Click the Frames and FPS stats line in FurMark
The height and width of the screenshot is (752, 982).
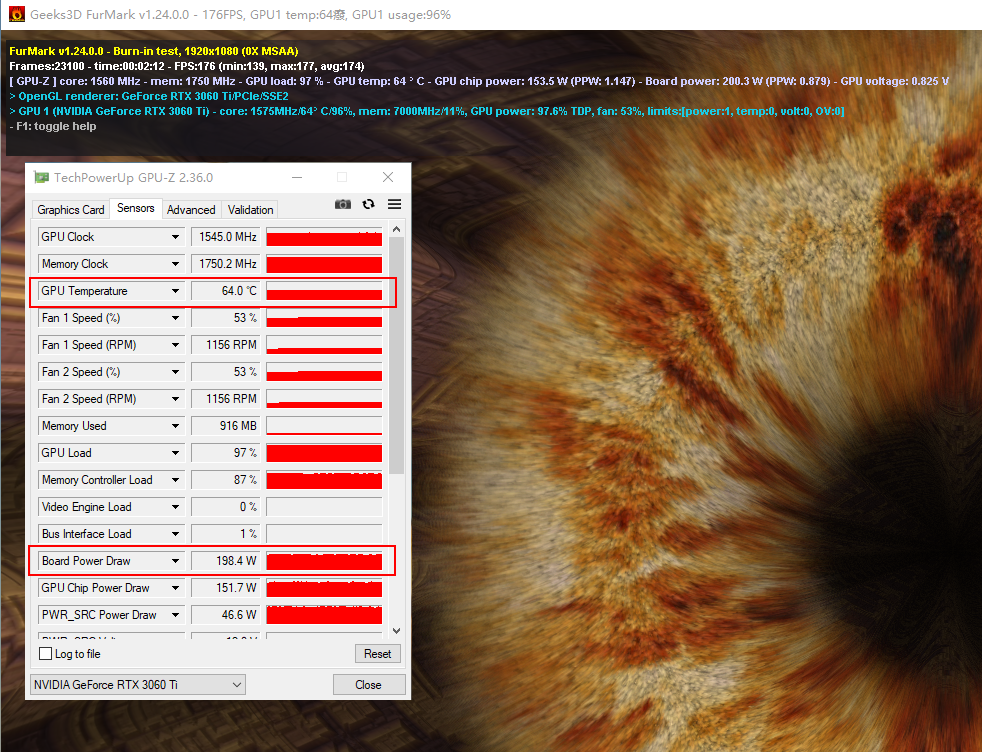[187, 66]
